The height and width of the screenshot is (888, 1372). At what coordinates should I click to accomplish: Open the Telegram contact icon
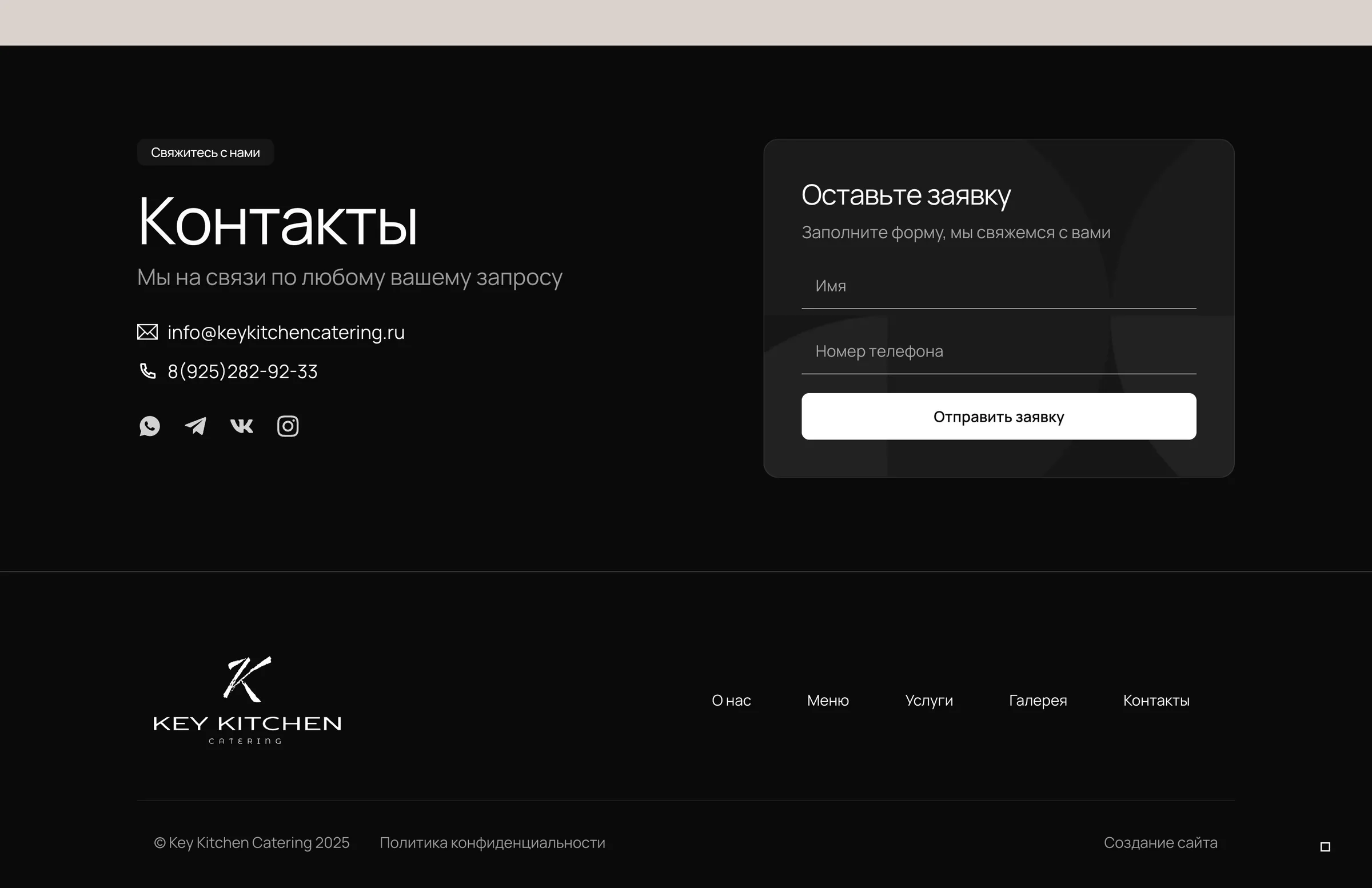tap(196, 426)
